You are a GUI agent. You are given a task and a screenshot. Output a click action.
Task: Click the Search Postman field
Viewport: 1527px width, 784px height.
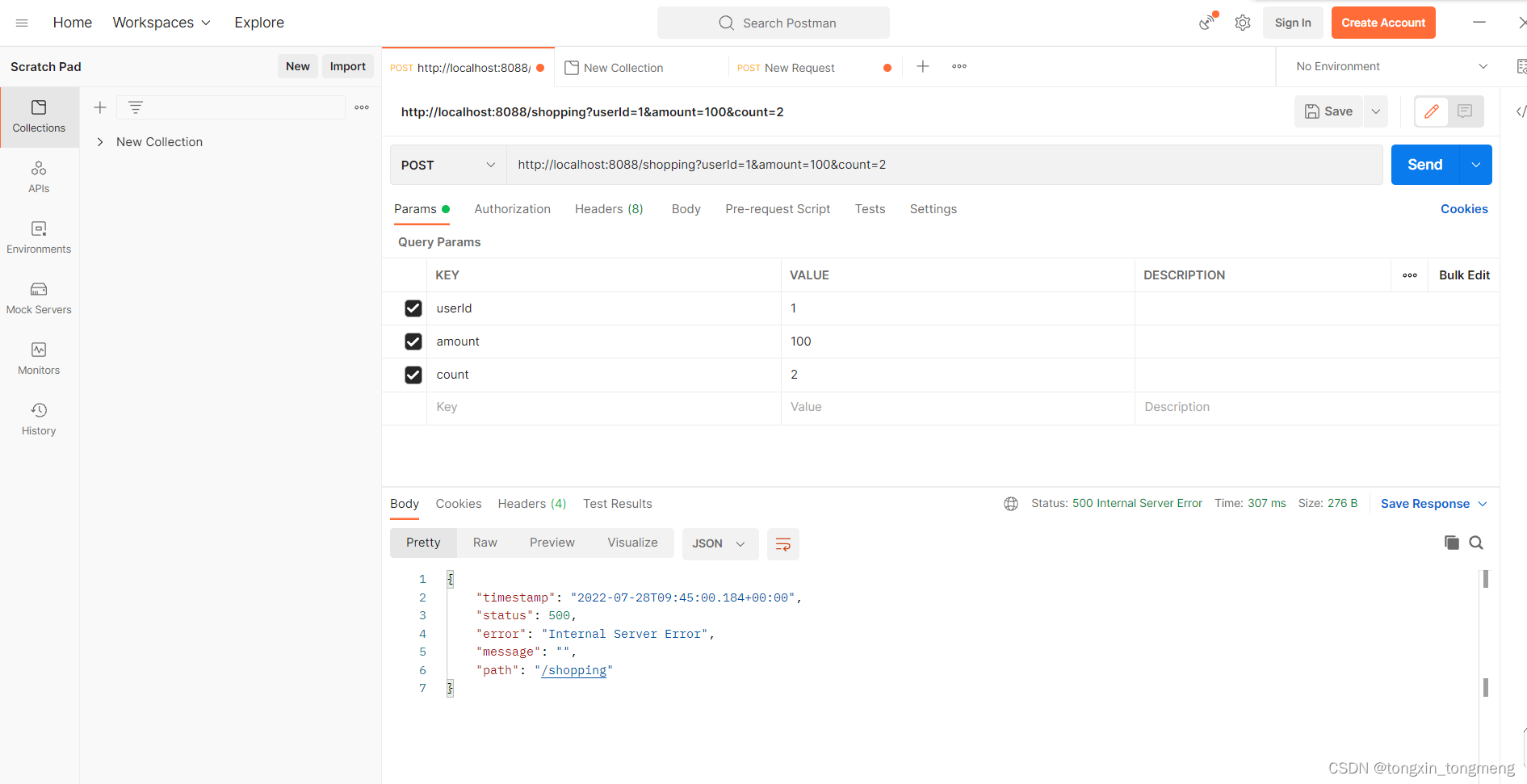(x=774, y=23)
